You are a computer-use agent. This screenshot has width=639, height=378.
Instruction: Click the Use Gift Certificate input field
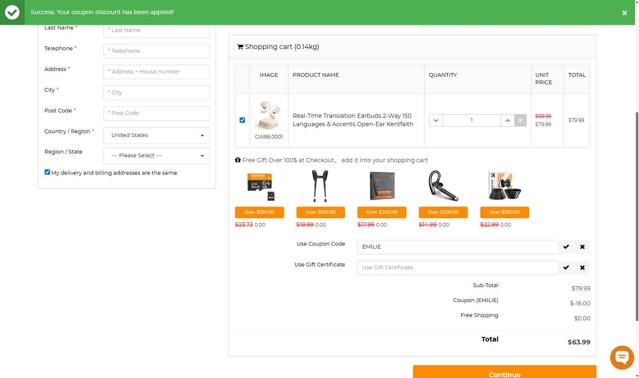pyautogui.click(x=457, y=268)
